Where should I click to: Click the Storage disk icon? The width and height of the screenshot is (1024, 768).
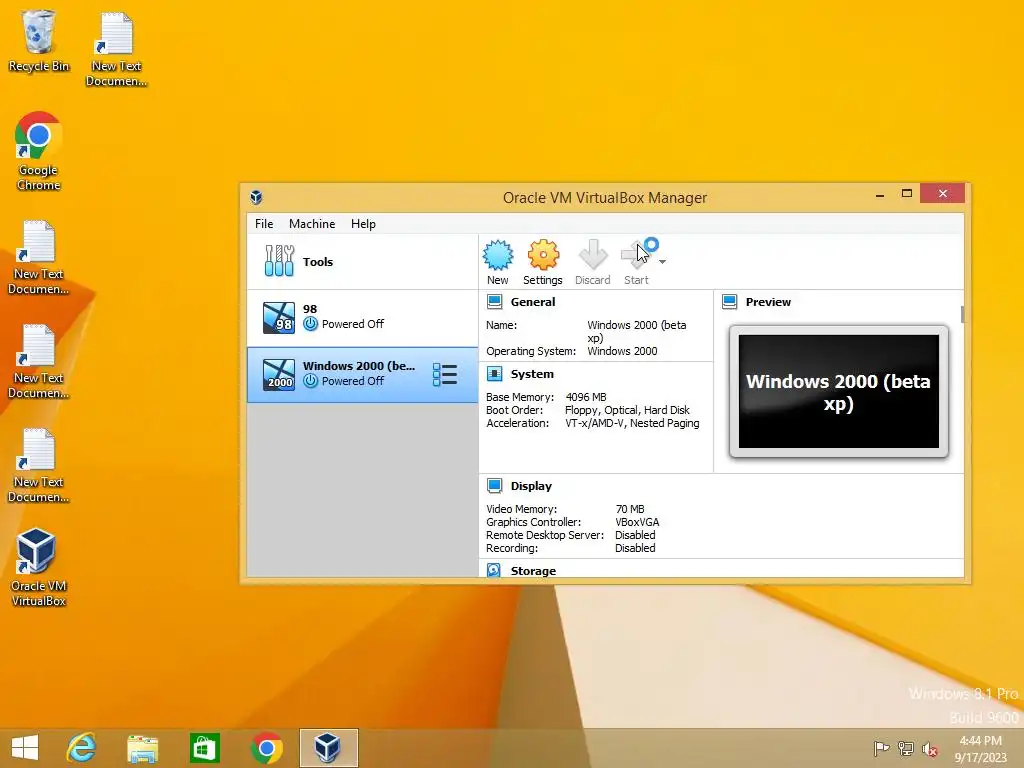click(x=494, y=570)
